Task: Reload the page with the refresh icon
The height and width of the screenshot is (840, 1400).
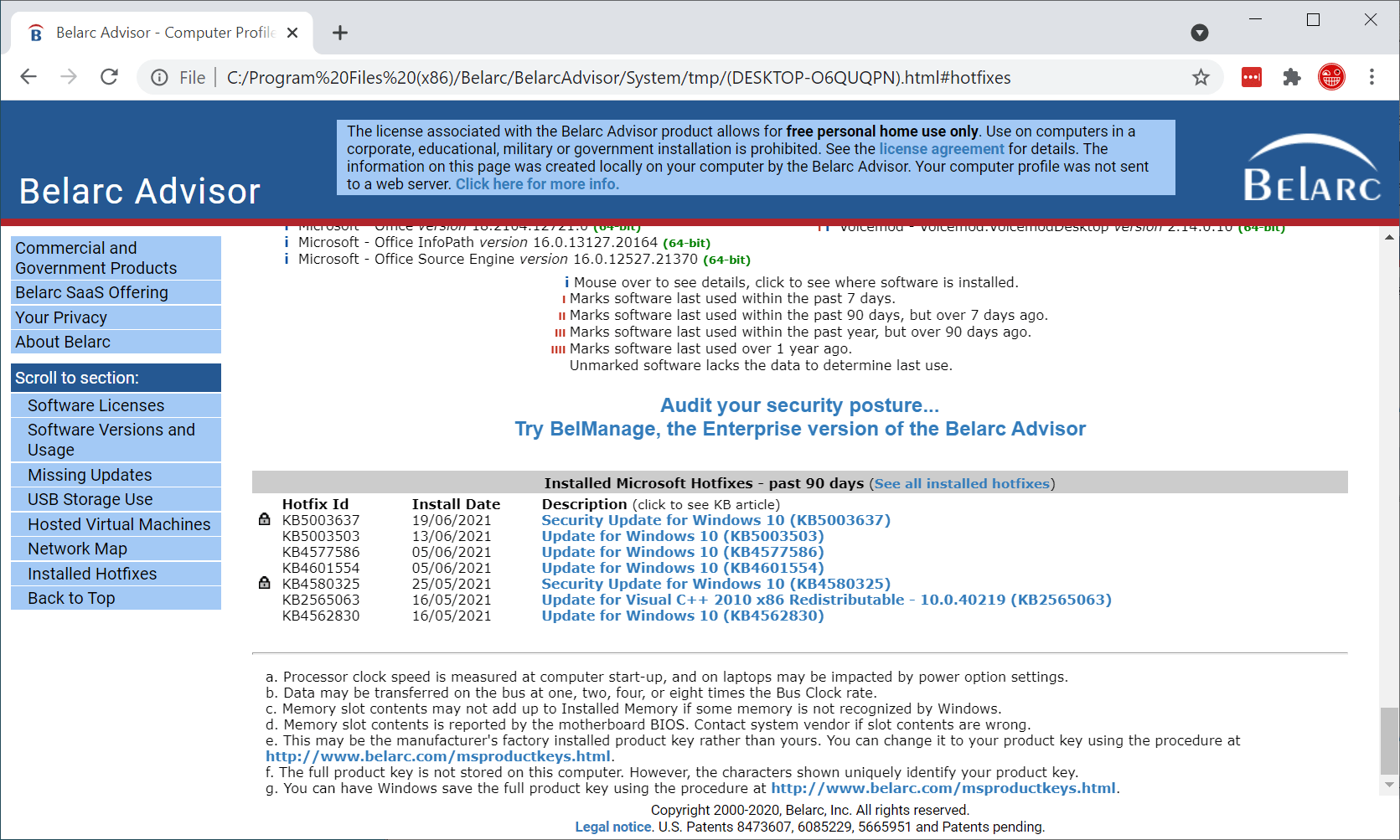Action: (x=109, y=77)
